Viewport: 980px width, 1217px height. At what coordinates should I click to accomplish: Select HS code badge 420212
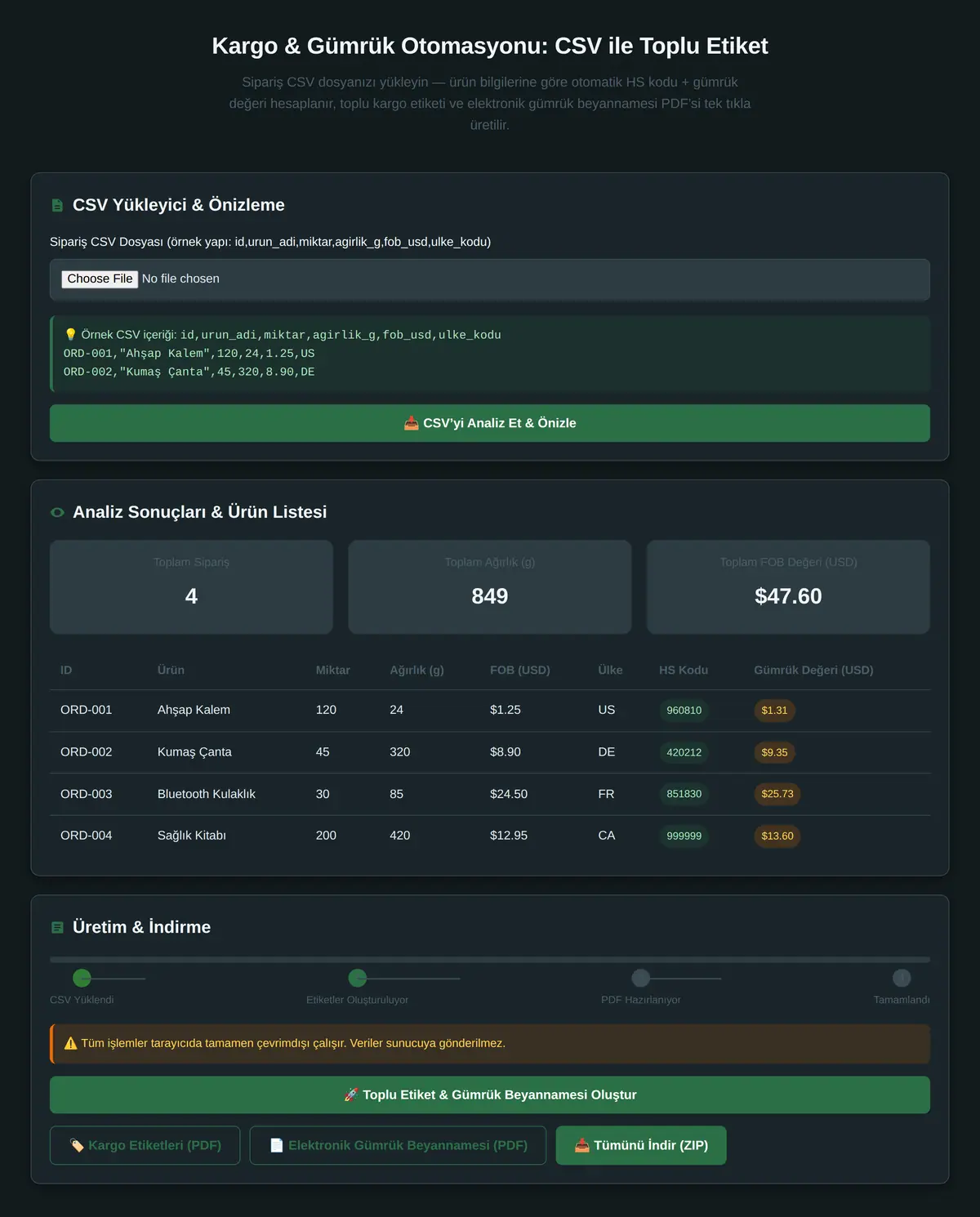[684, 752]
